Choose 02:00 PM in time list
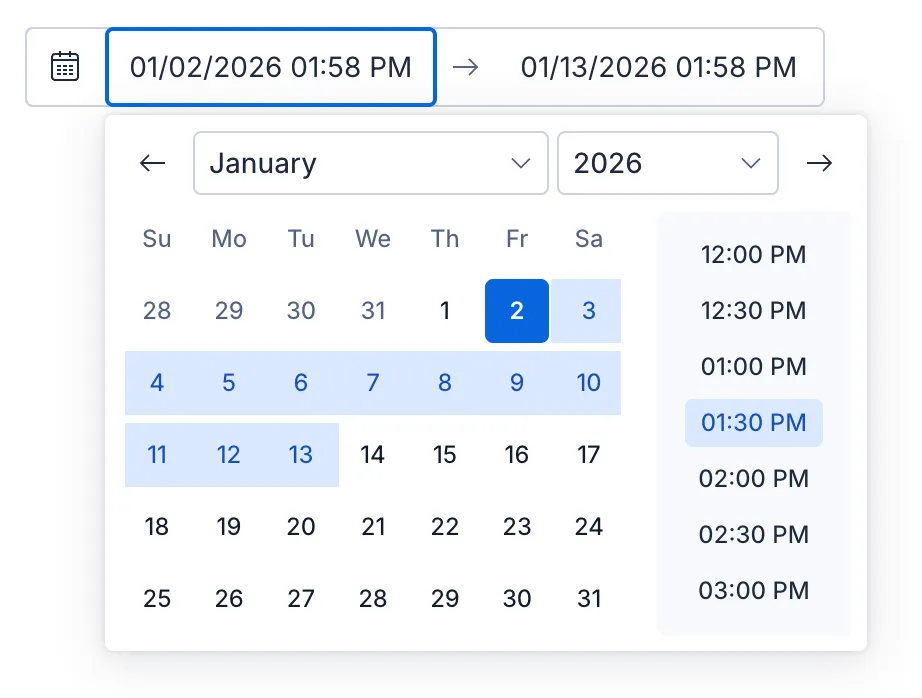The width and height of the screenshot is (922, 698). (x=753, y=479)
